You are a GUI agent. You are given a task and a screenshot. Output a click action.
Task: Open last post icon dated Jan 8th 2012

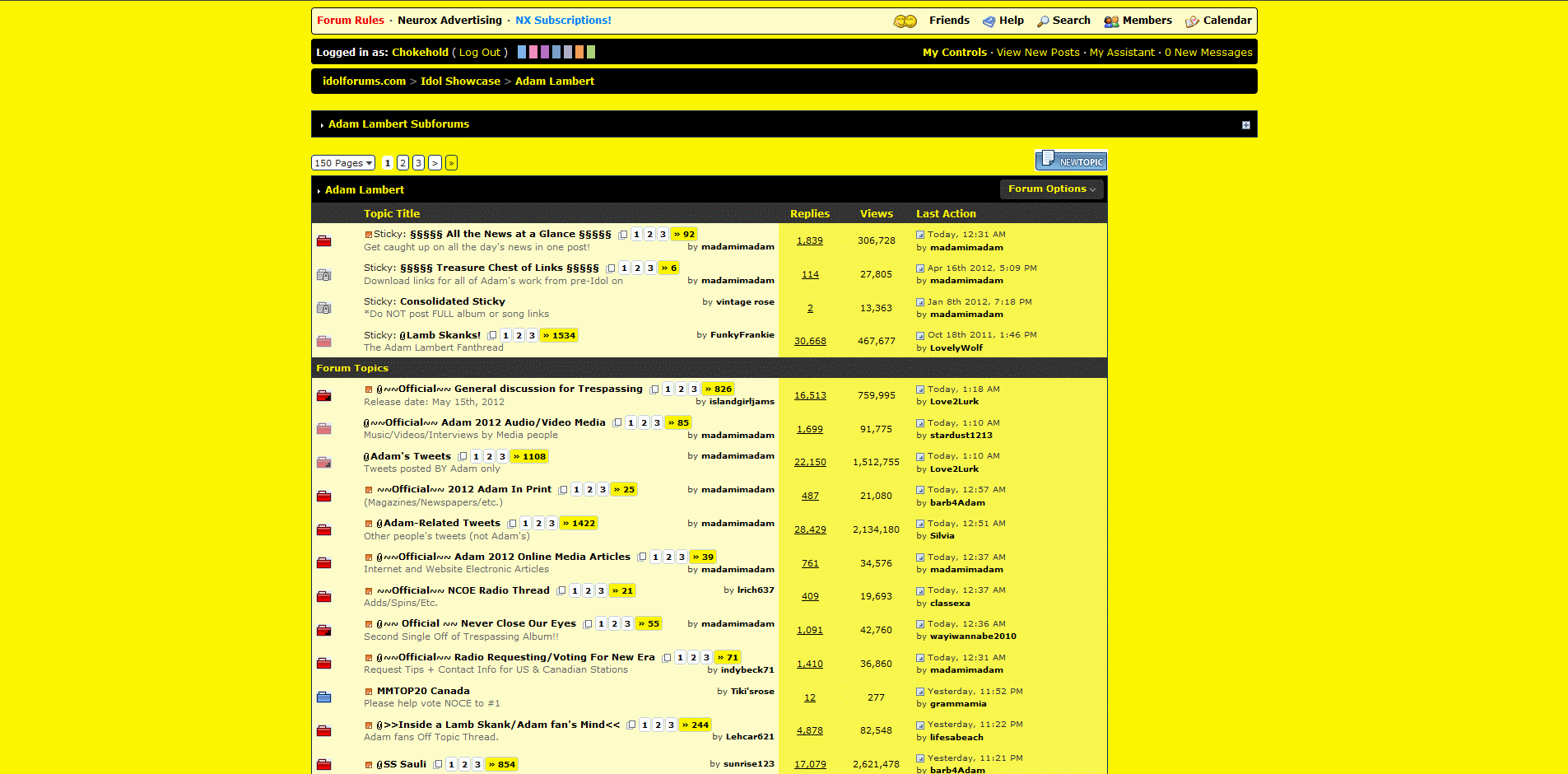(920, 302)
